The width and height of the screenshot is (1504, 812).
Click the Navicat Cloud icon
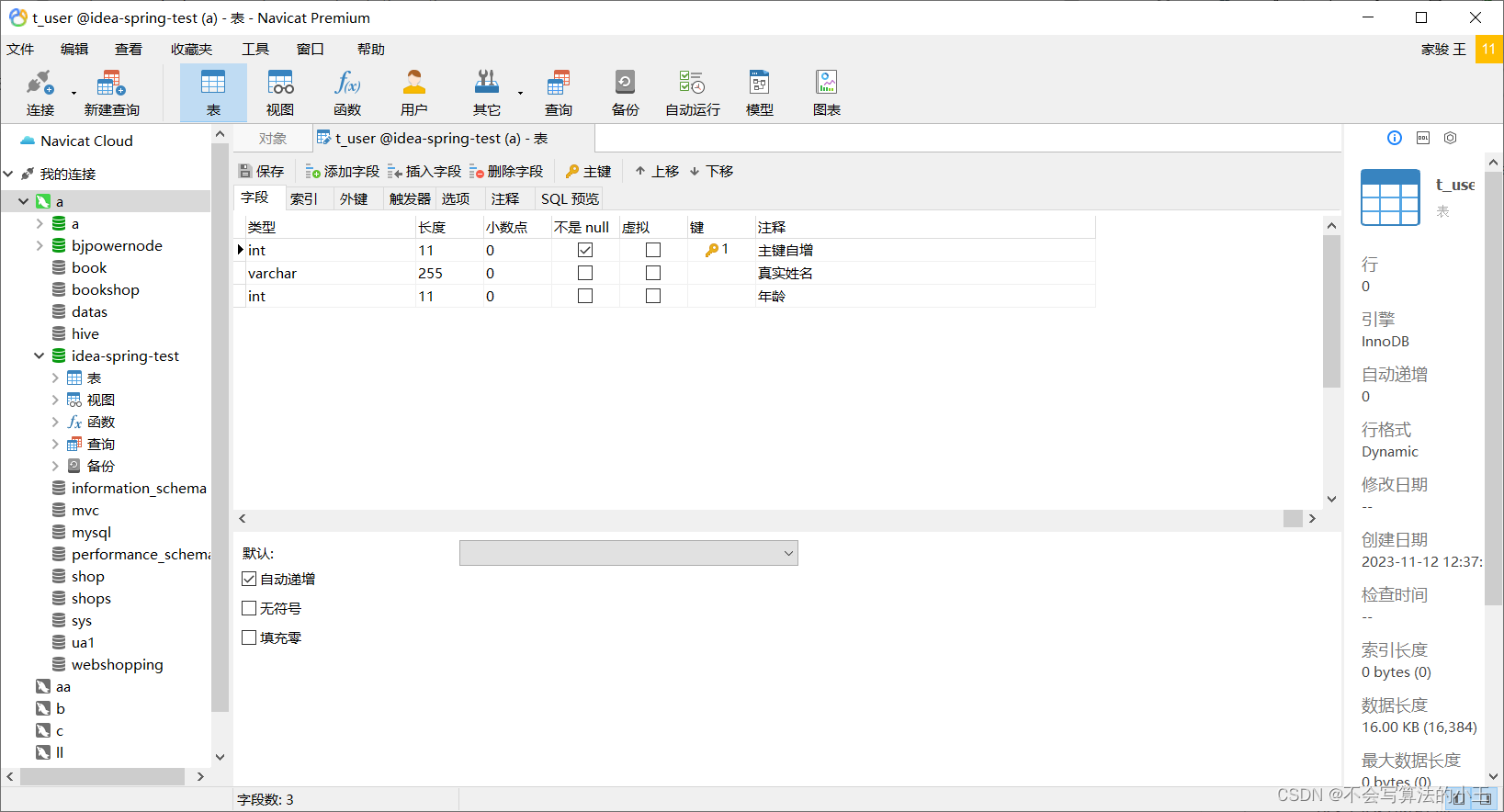click(27, 141)
